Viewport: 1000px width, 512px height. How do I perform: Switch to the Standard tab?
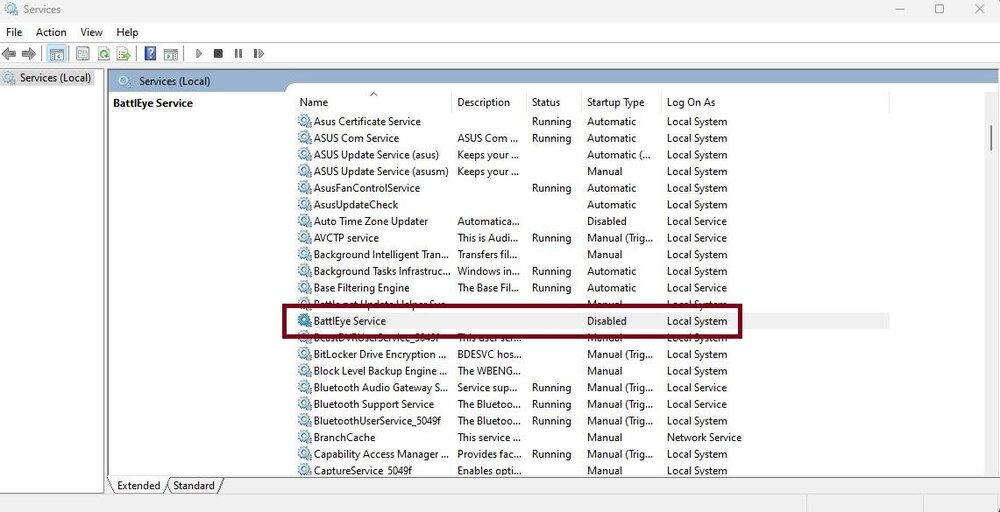coord(194,485)
